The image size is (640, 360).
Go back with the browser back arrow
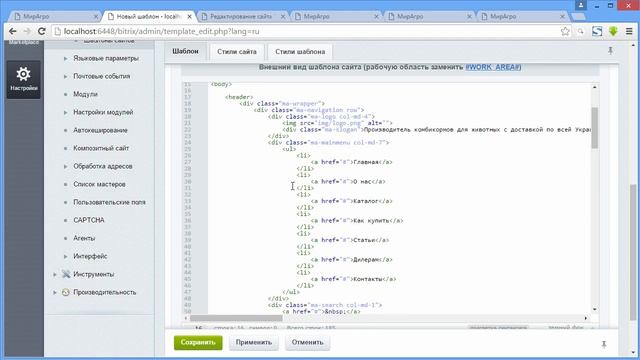[13, 31]
